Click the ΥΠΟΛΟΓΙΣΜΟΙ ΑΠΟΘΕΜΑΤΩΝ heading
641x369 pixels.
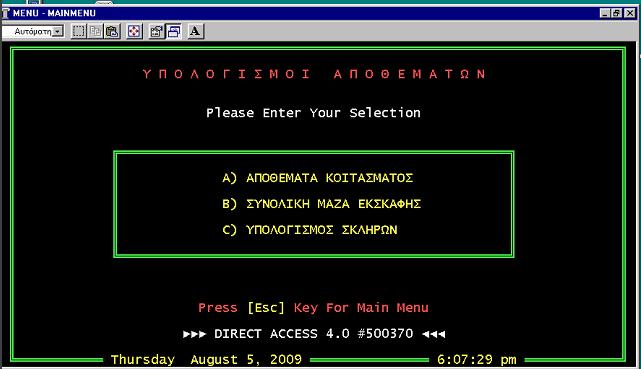tap(314, 74)
